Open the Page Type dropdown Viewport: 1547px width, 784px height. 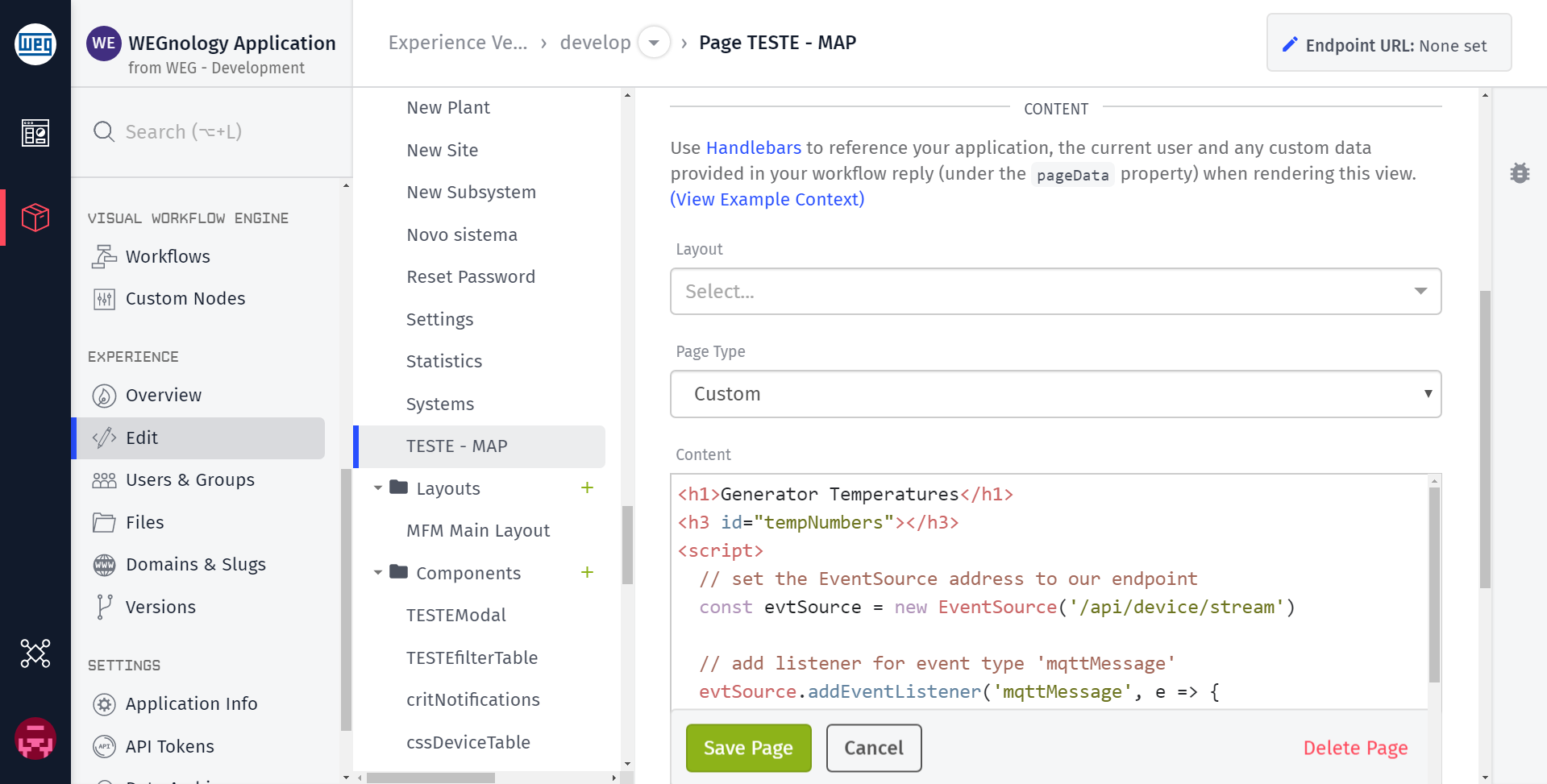tap(1055, 394)
